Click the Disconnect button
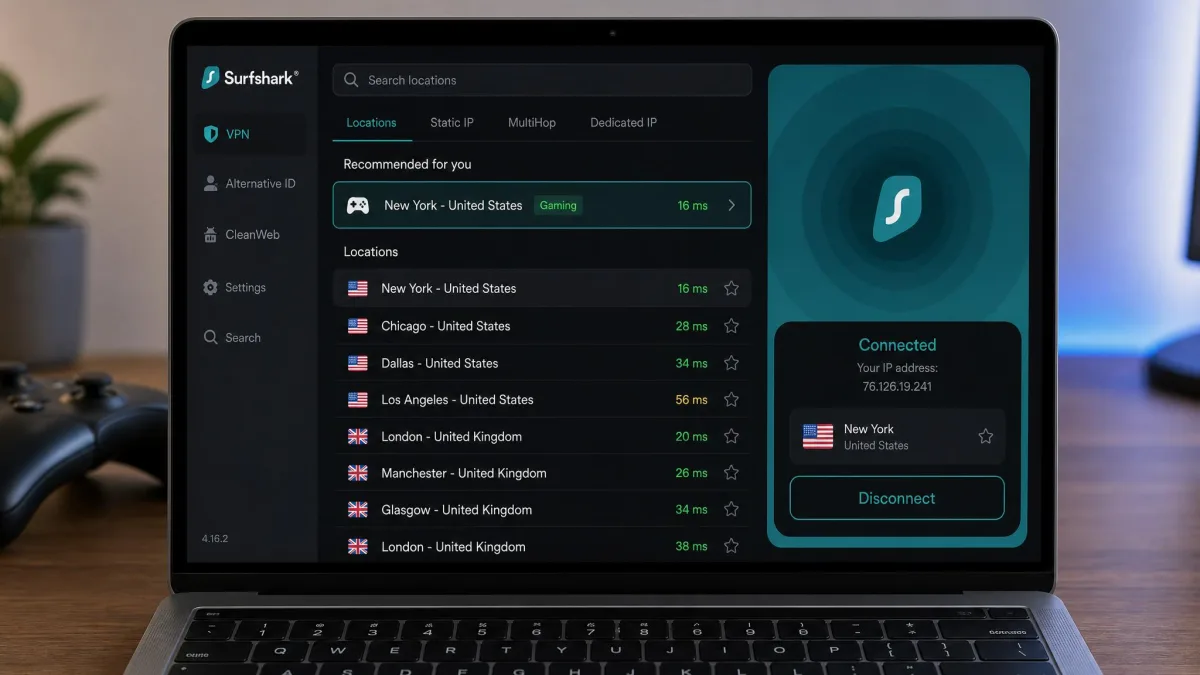The image size is (1200, 675). 897,498
